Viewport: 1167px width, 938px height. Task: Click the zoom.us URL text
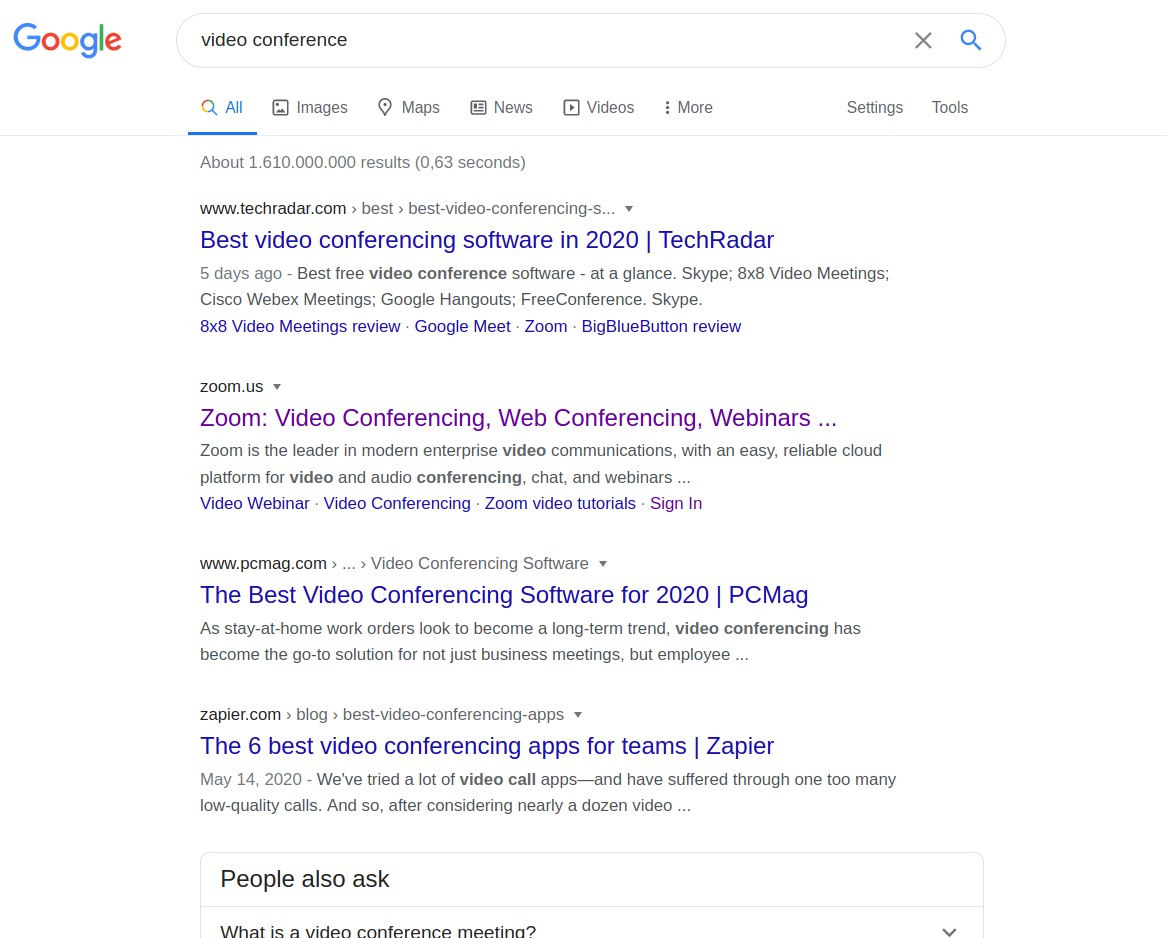(x=231, y=387)
